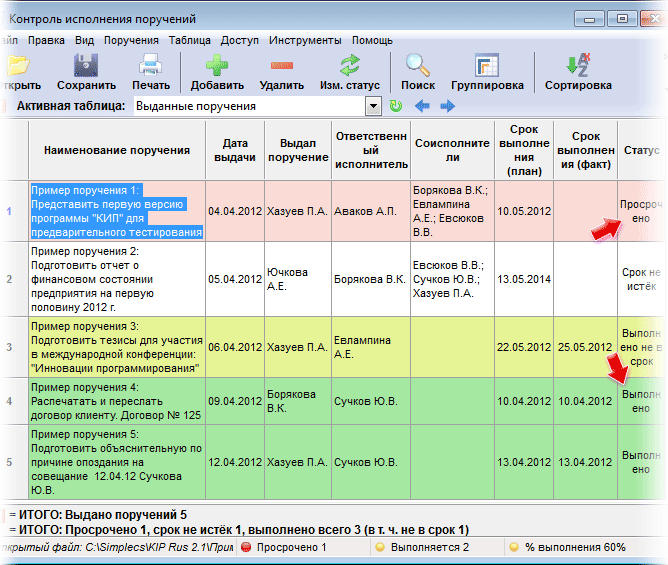The height and width of the screenshot is (565, 668).
Task: Click Наименование поручения column header
Action: coord(117,150)
